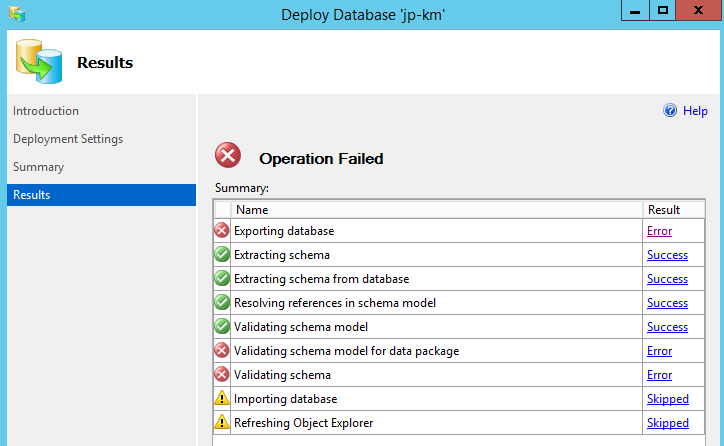Click the warning icon for Refreshing Object Explorer
This screenshot has width=724, height=446.
coord(222,423)
